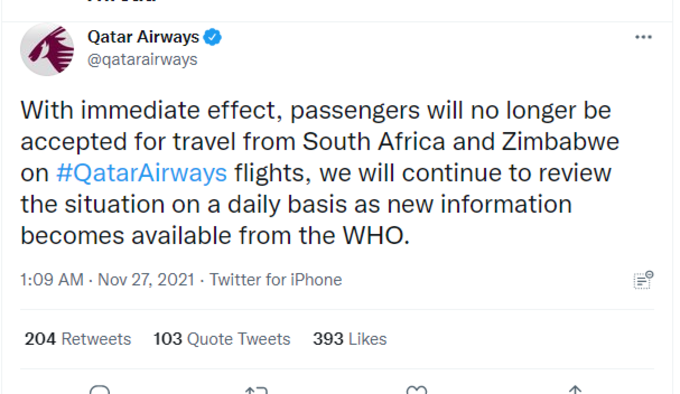
Task: Click the lined-document icon right of the timestamp
Action: click(x=643, y=280)
